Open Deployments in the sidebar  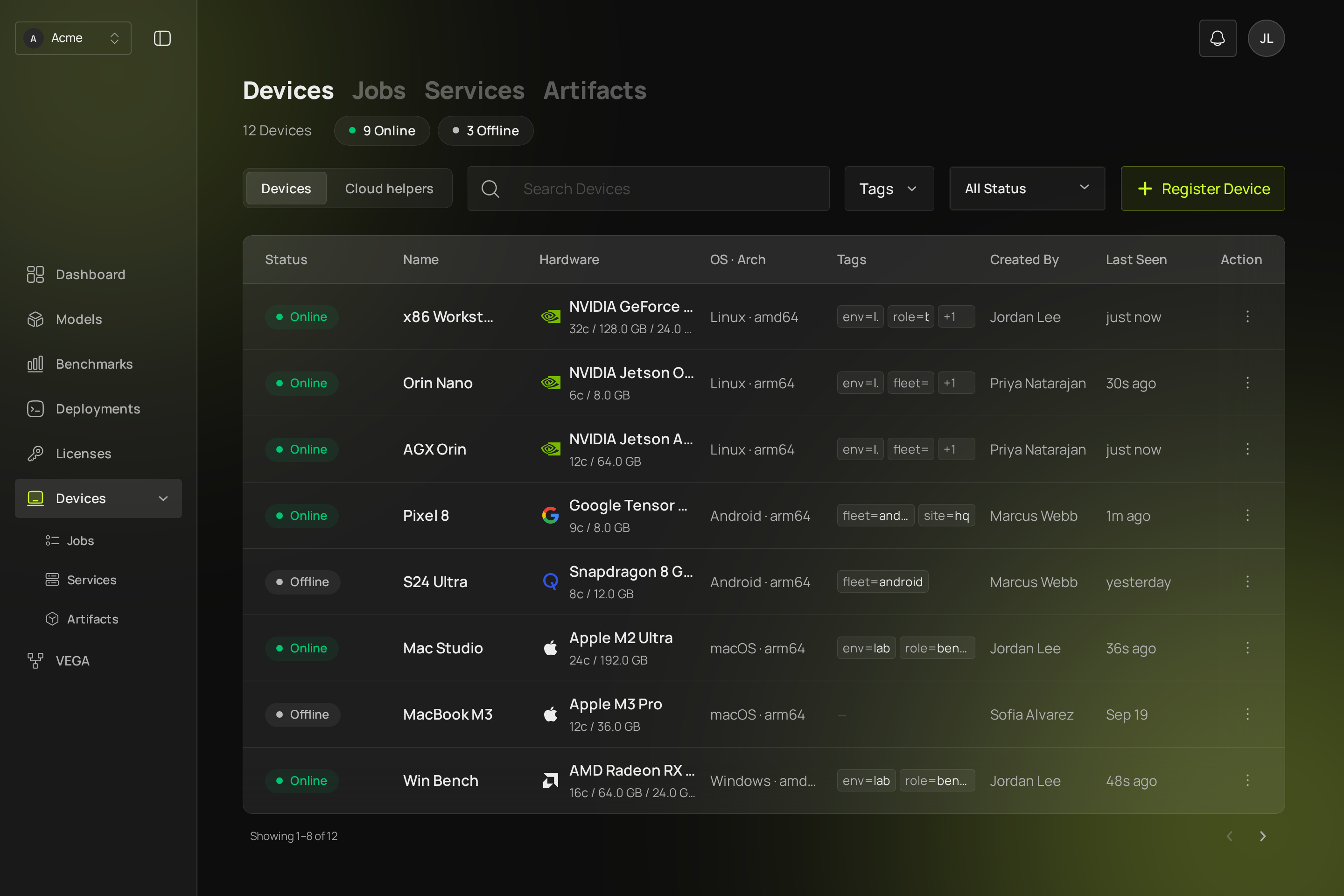98,409
